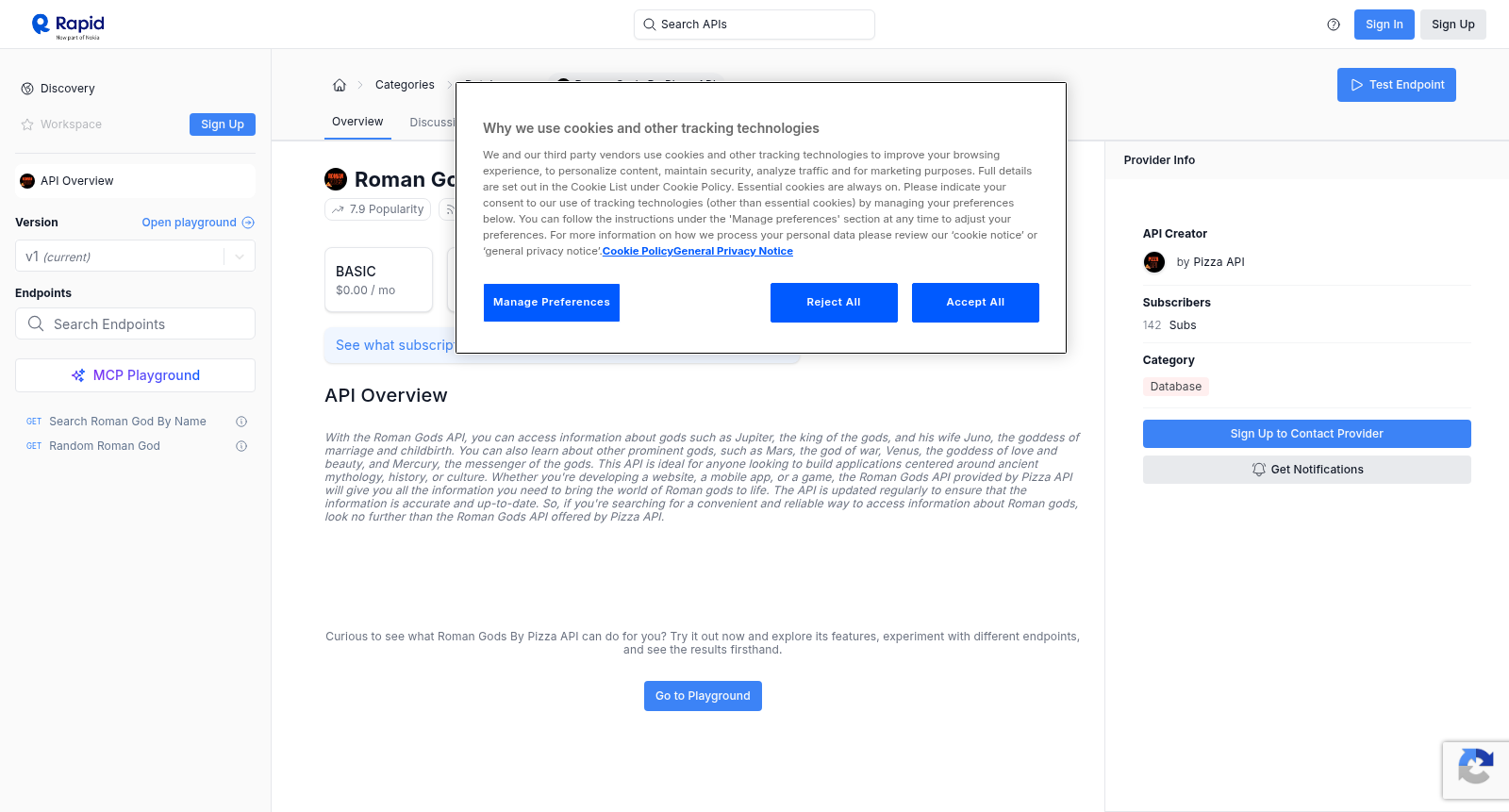Viewport: 1509px width, 812px height.
Task: Click the MCP Playground sparkle icon
Action: click(x=78, y=375)
